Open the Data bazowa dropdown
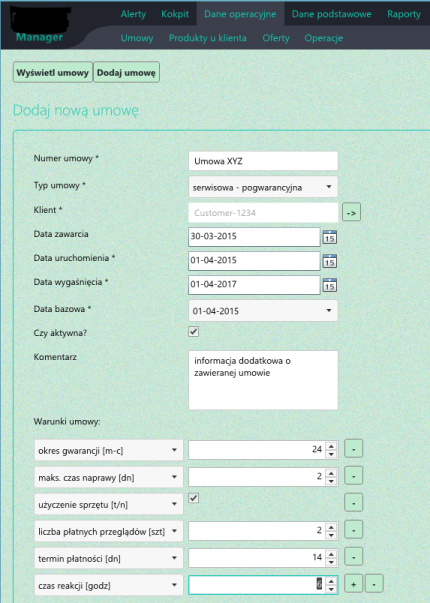Viewport: 430px width, 603px height. pos(263,311)
